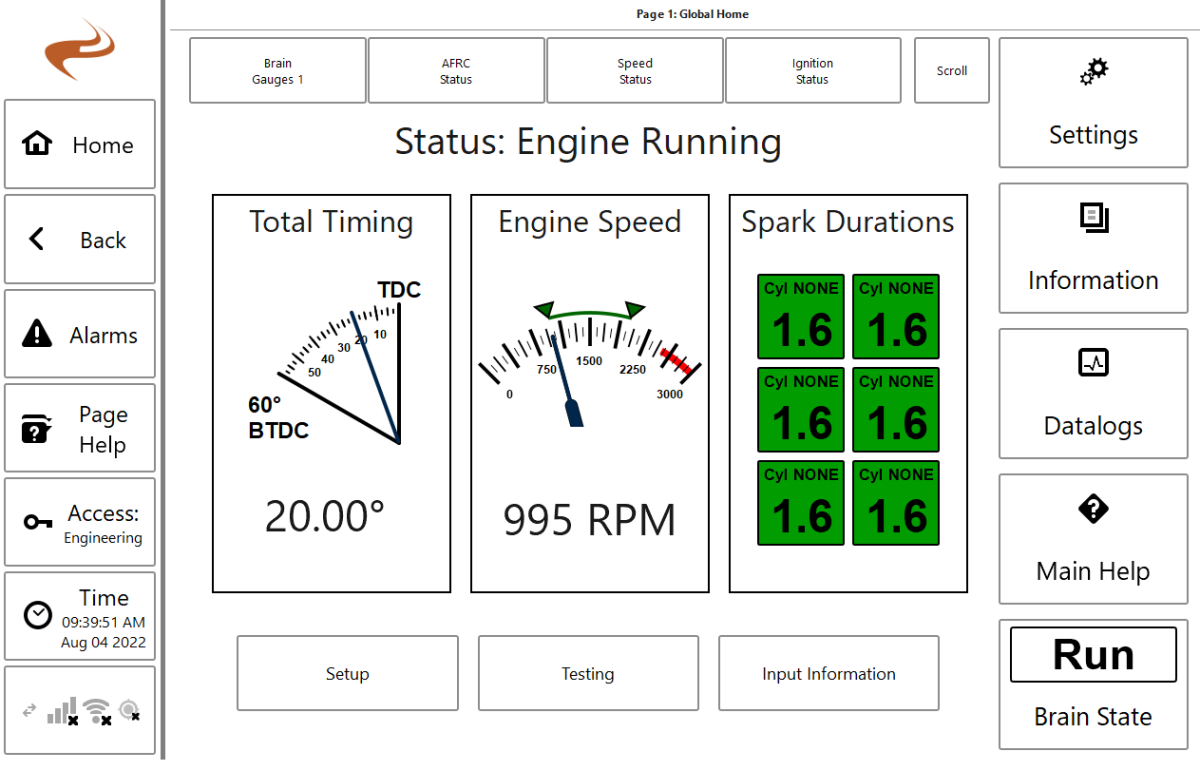Image resolution: width=1200 pixels, height=771 pixels.
Task: Select the Brain Gauges 1 page
Action: (277, 70)
